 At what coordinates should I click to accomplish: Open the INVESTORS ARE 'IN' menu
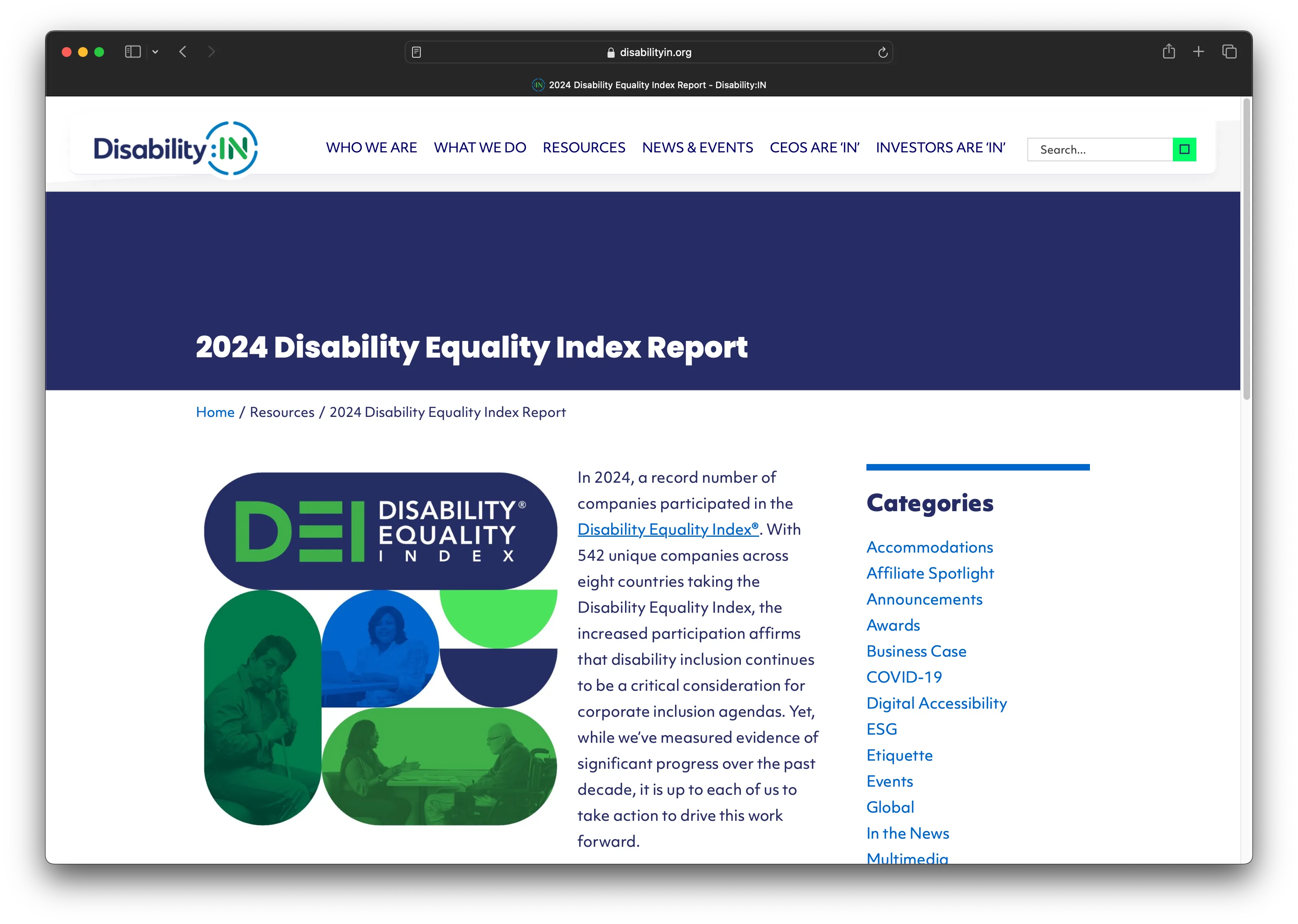click(940, 148)
